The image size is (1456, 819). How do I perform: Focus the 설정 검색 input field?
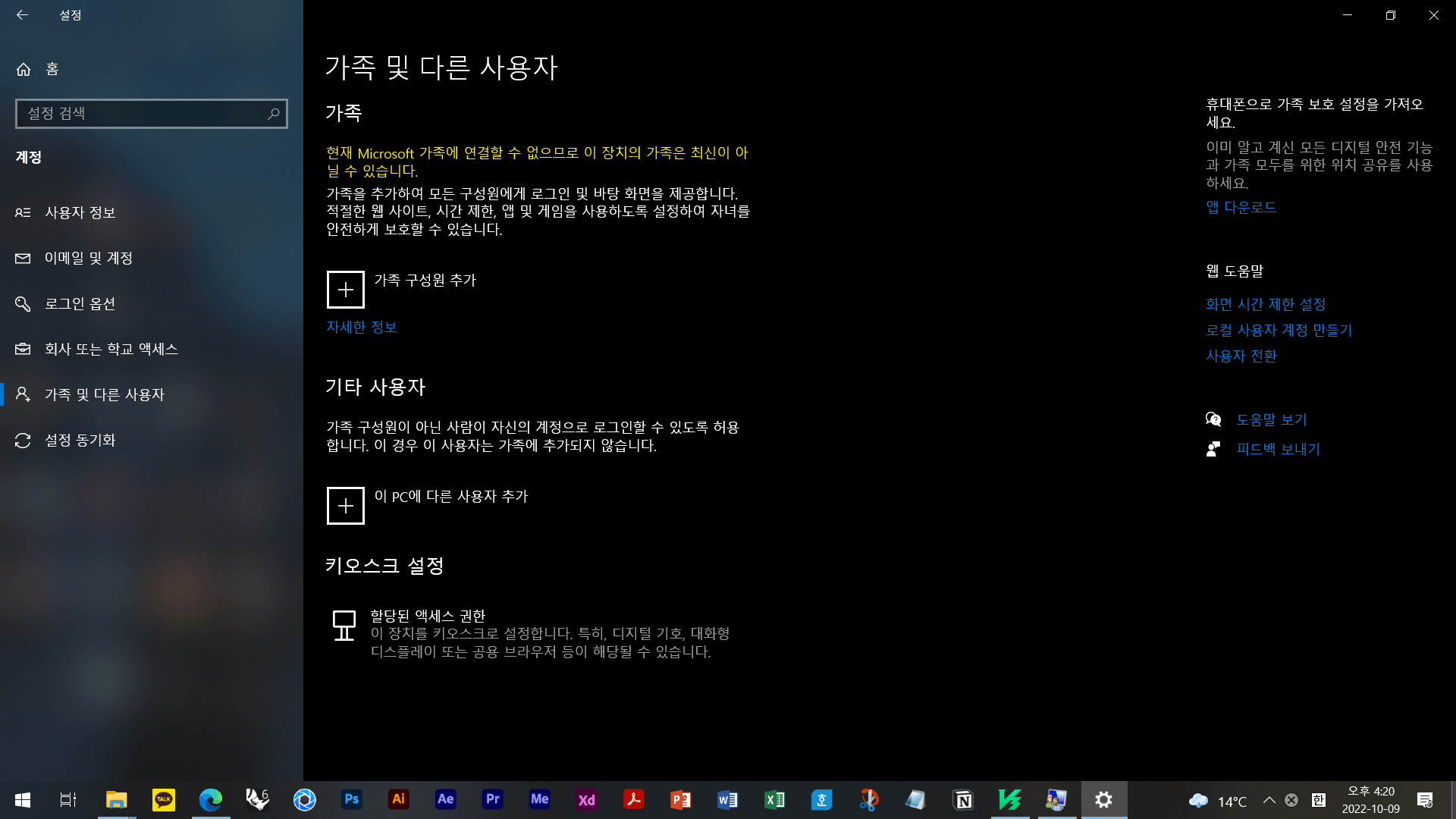140,114
